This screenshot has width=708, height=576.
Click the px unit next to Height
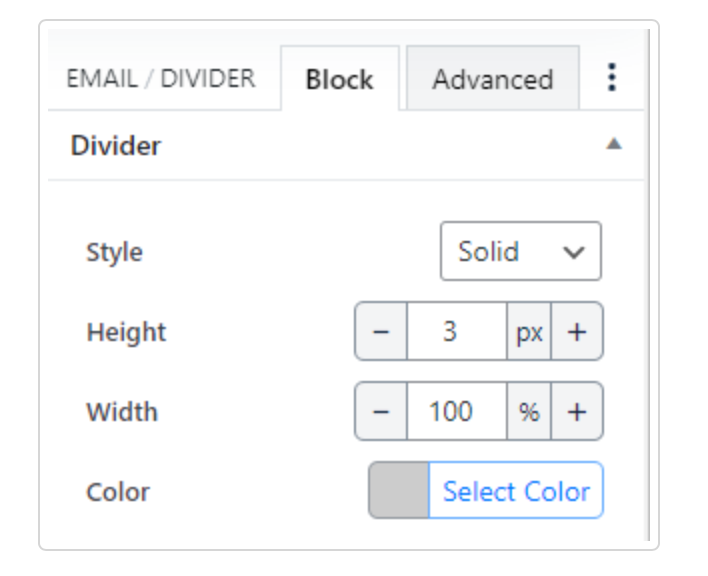[528, 332]
